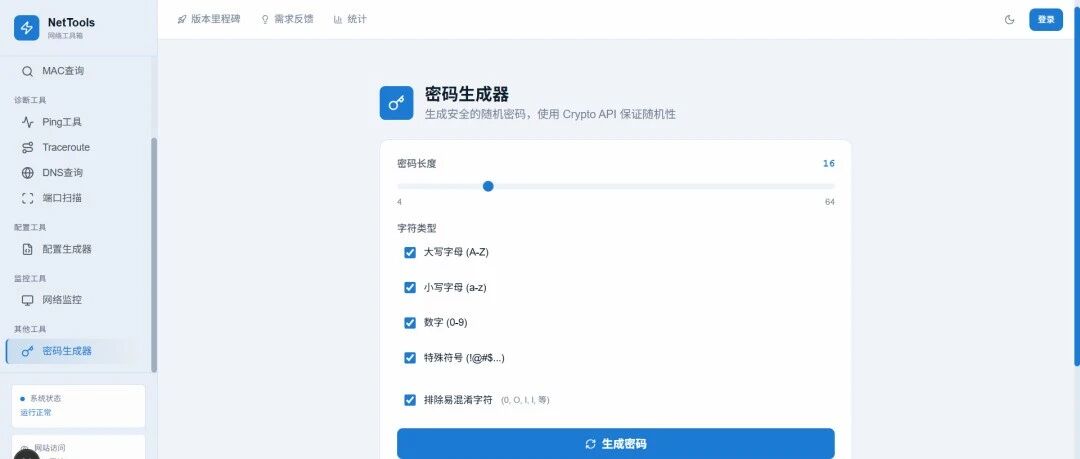The width and height of the screenshot is (1080, 459).
Task: Click the slider maximum label 64
Action: click(830, 202)
